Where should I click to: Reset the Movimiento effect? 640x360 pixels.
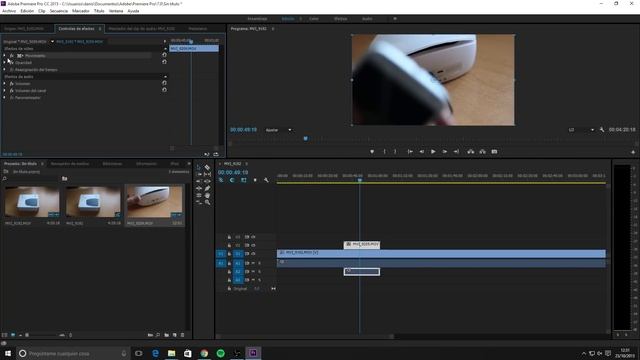point(164,55)
